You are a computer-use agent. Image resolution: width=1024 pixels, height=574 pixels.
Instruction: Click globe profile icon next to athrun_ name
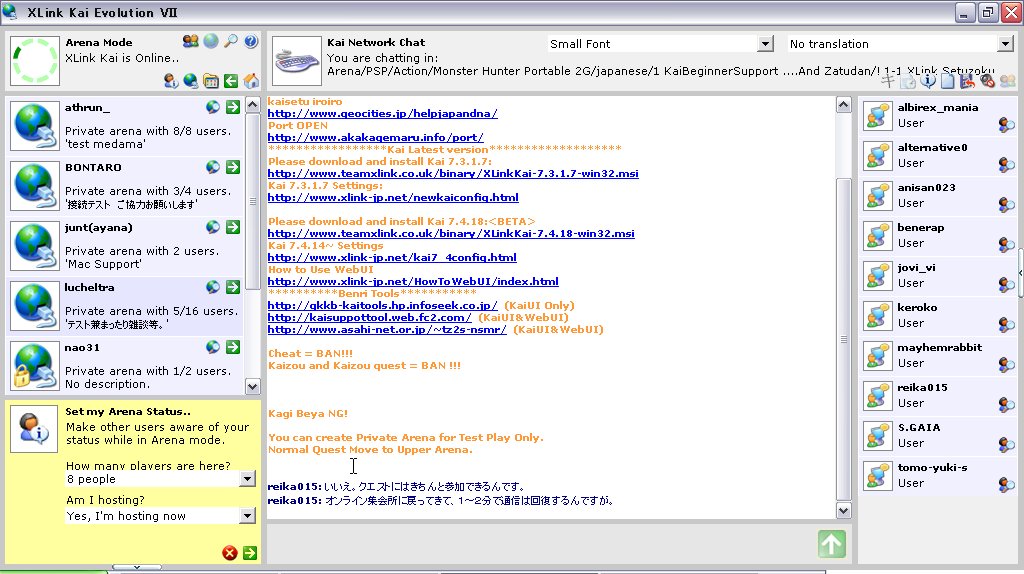213,107
